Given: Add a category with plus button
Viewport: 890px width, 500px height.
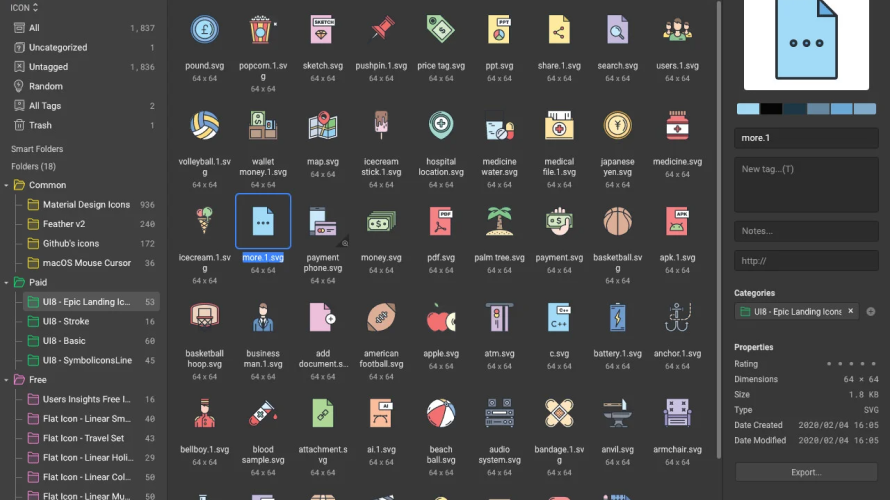Looking at the screenshot, I should coord(870,312).
